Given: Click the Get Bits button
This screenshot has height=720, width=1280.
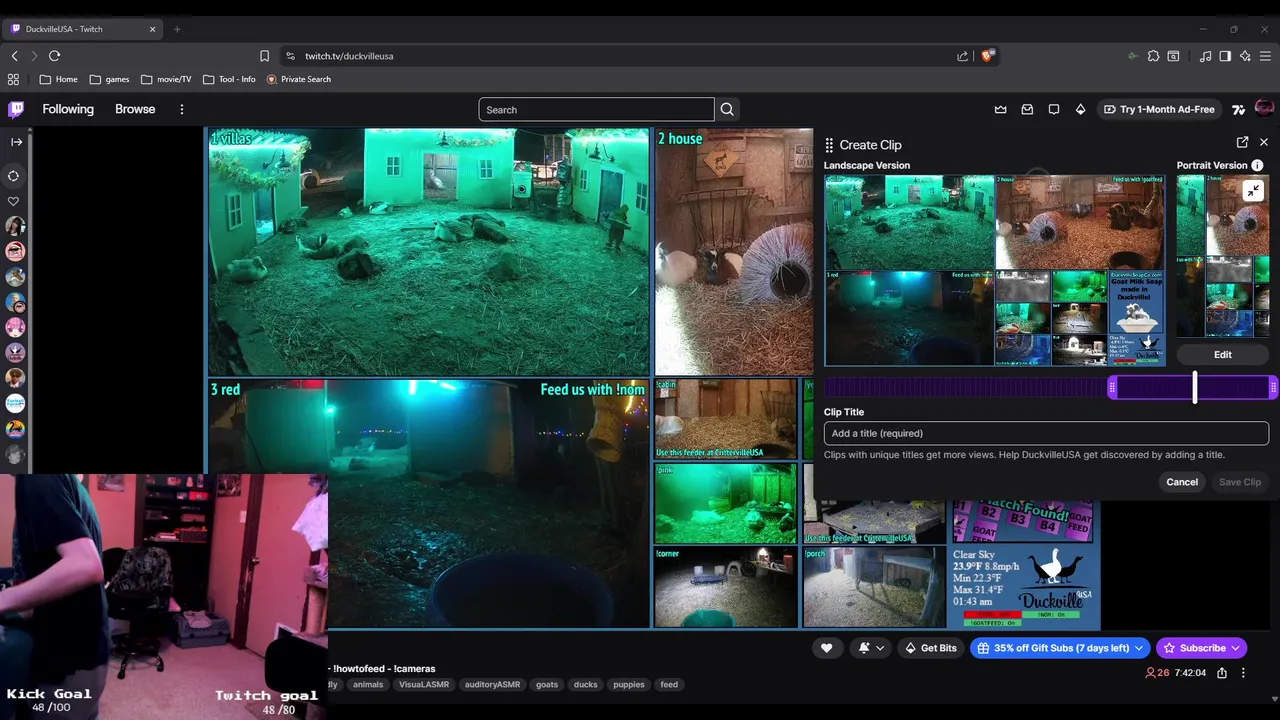Looking at the screenshot, I should (930, 648).
